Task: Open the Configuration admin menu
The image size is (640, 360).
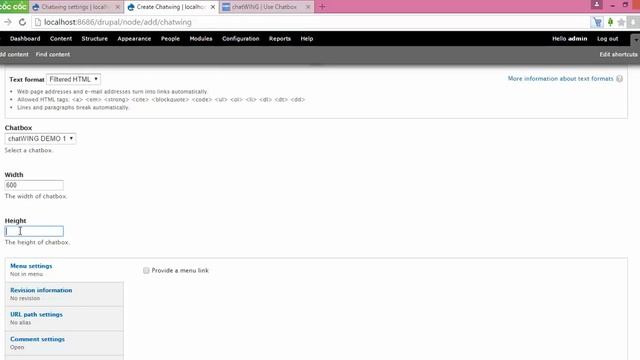Action: point(240,39)
